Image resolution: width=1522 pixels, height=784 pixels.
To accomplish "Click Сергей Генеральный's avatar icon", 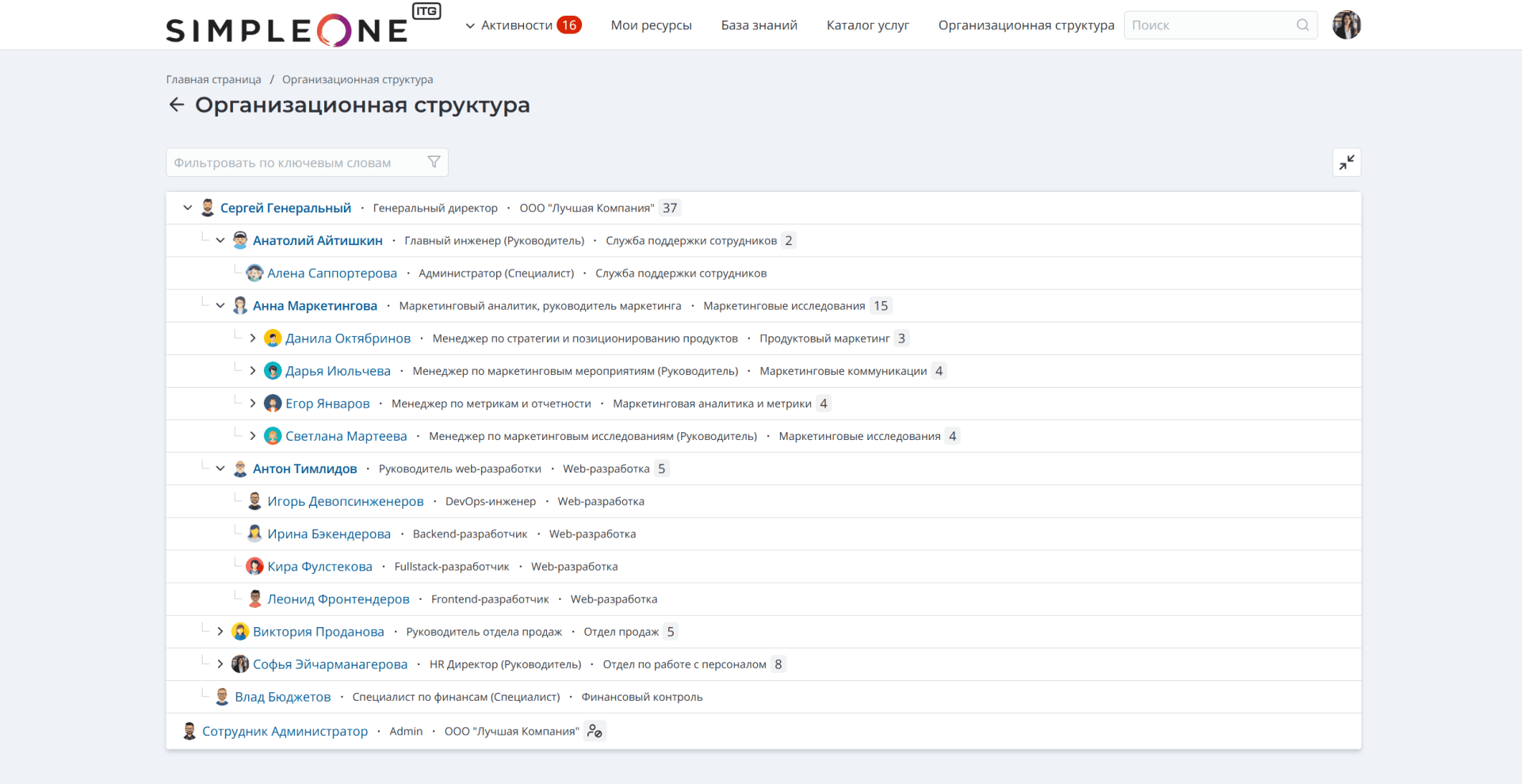I will click(x=208, y=208).
